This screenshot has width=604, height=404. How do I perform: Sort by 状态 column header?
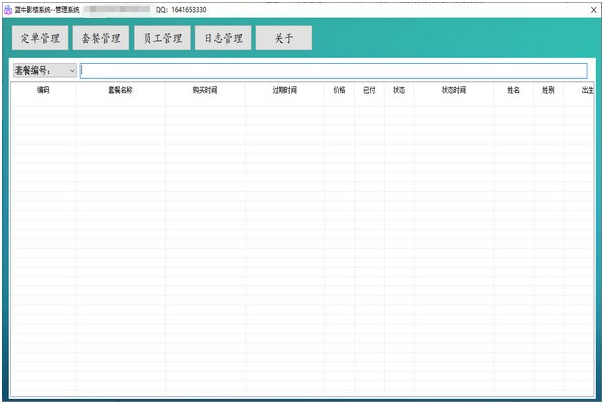point(399,90)
